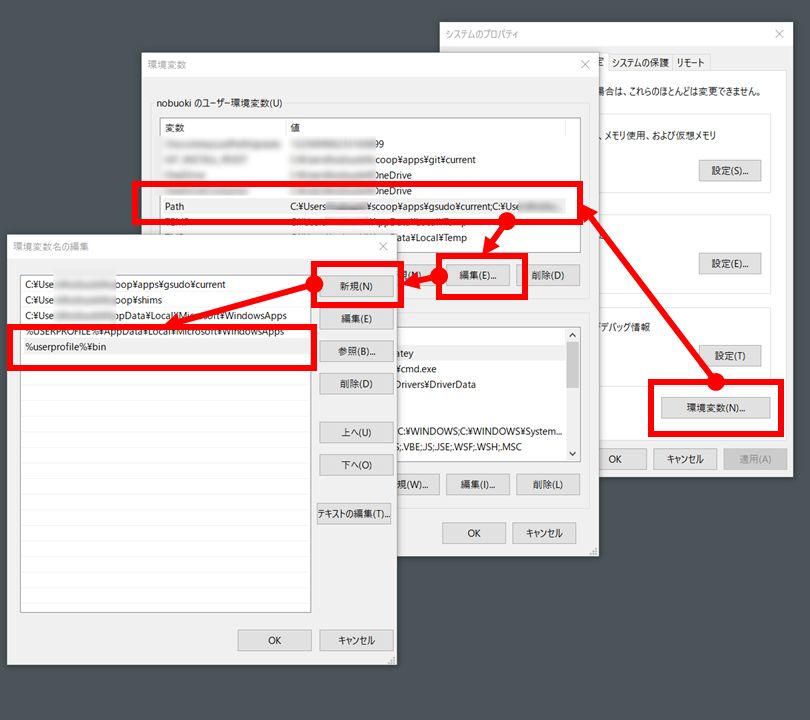Click the 環境変数(N) button in System Properties
The height and width of the screenshot is (720, 810).
714,407
